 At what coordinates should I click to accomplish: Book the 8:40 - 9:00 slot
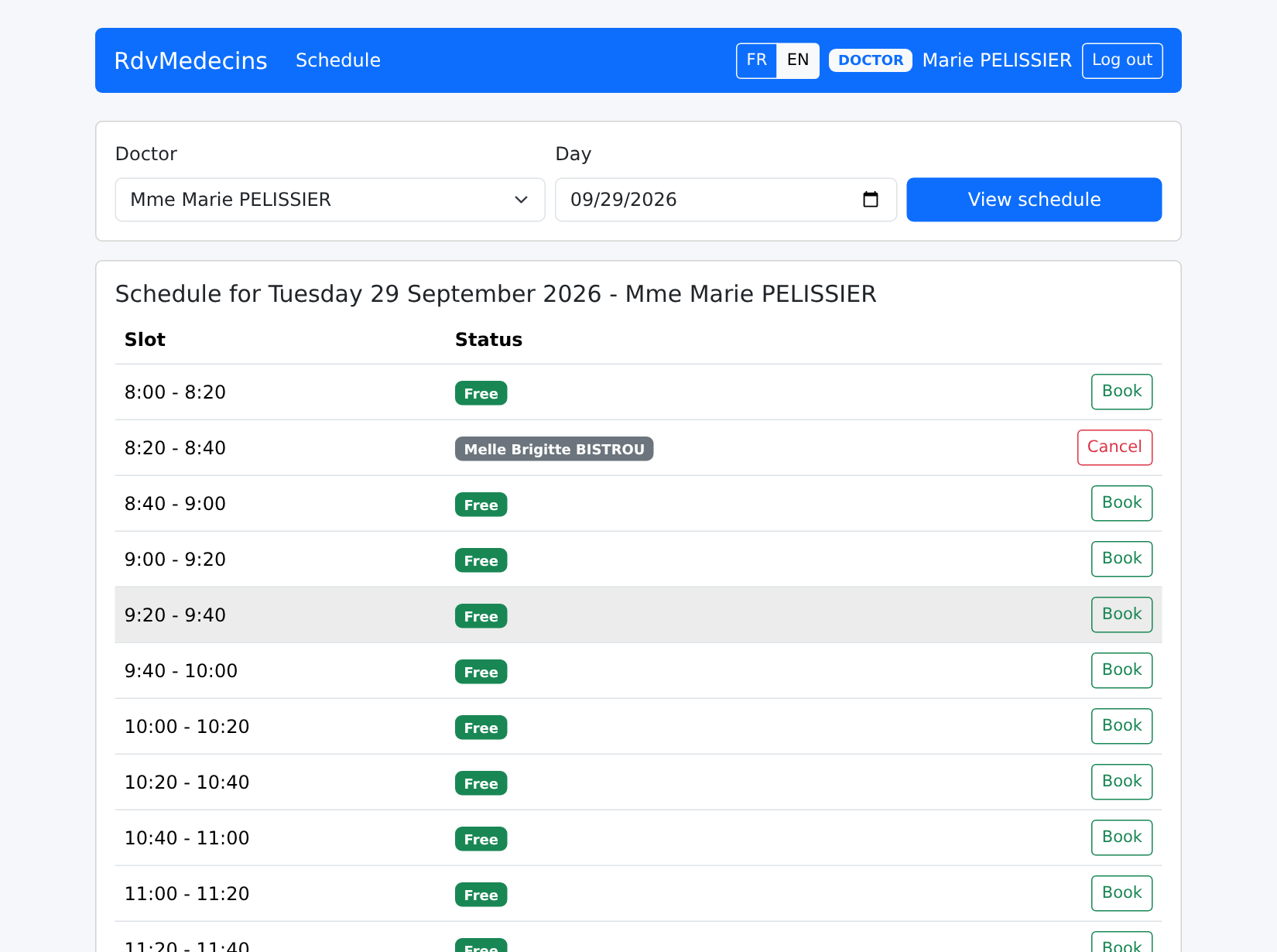click(x=1121, y=503)
